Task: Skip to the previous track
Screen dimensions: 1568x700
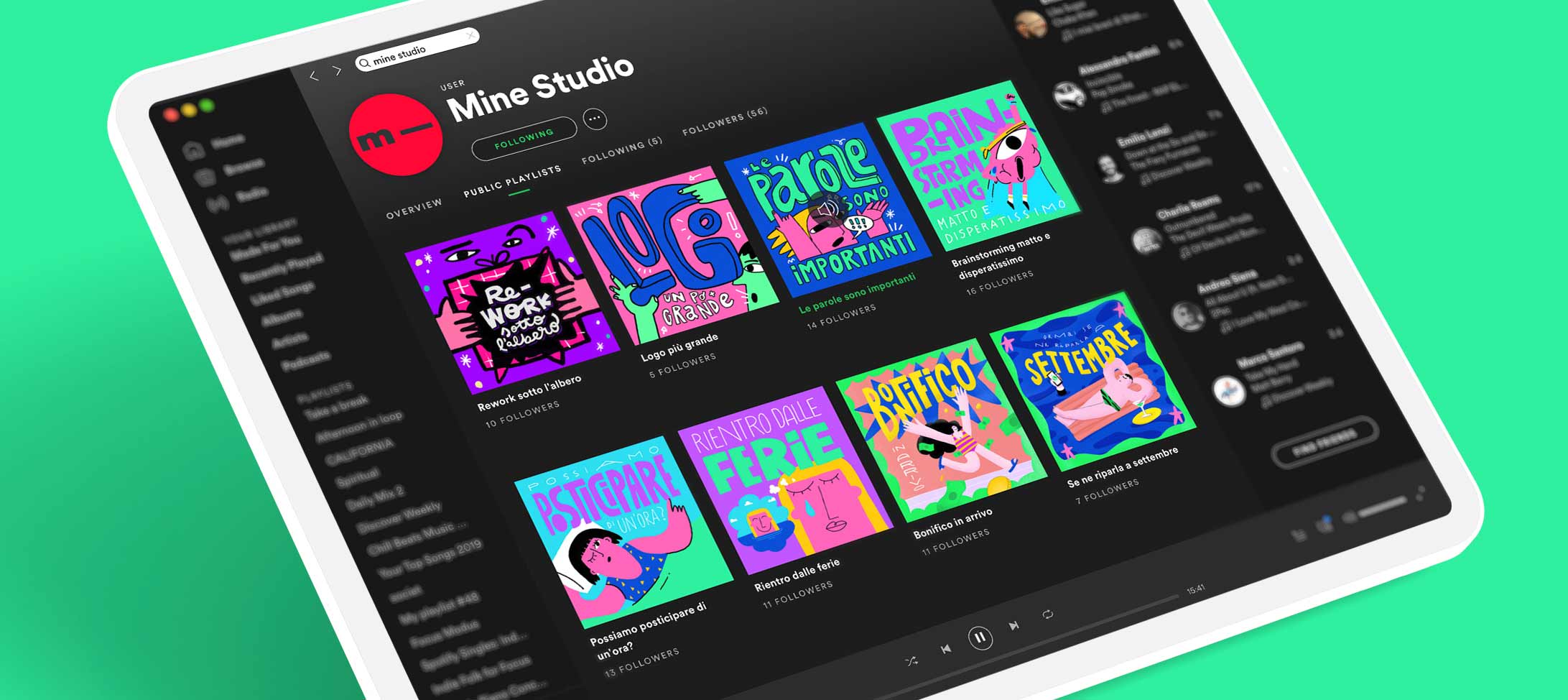Action: (946, 649)
